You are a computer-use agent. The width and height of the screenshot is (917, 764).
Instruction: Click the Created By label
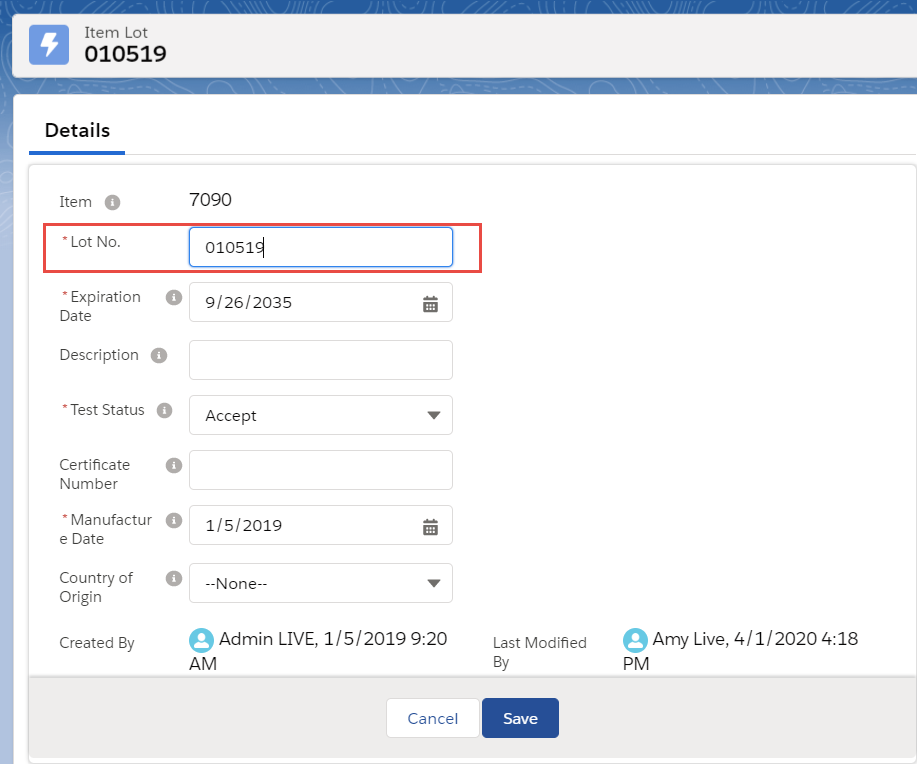coord(97,643)
